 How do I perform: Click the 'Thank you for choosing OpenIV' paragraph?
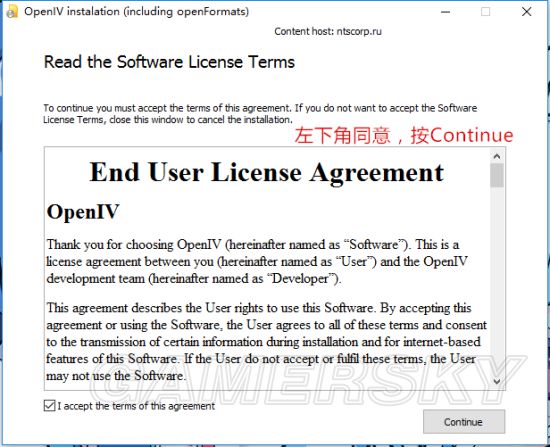click(257, 261)
